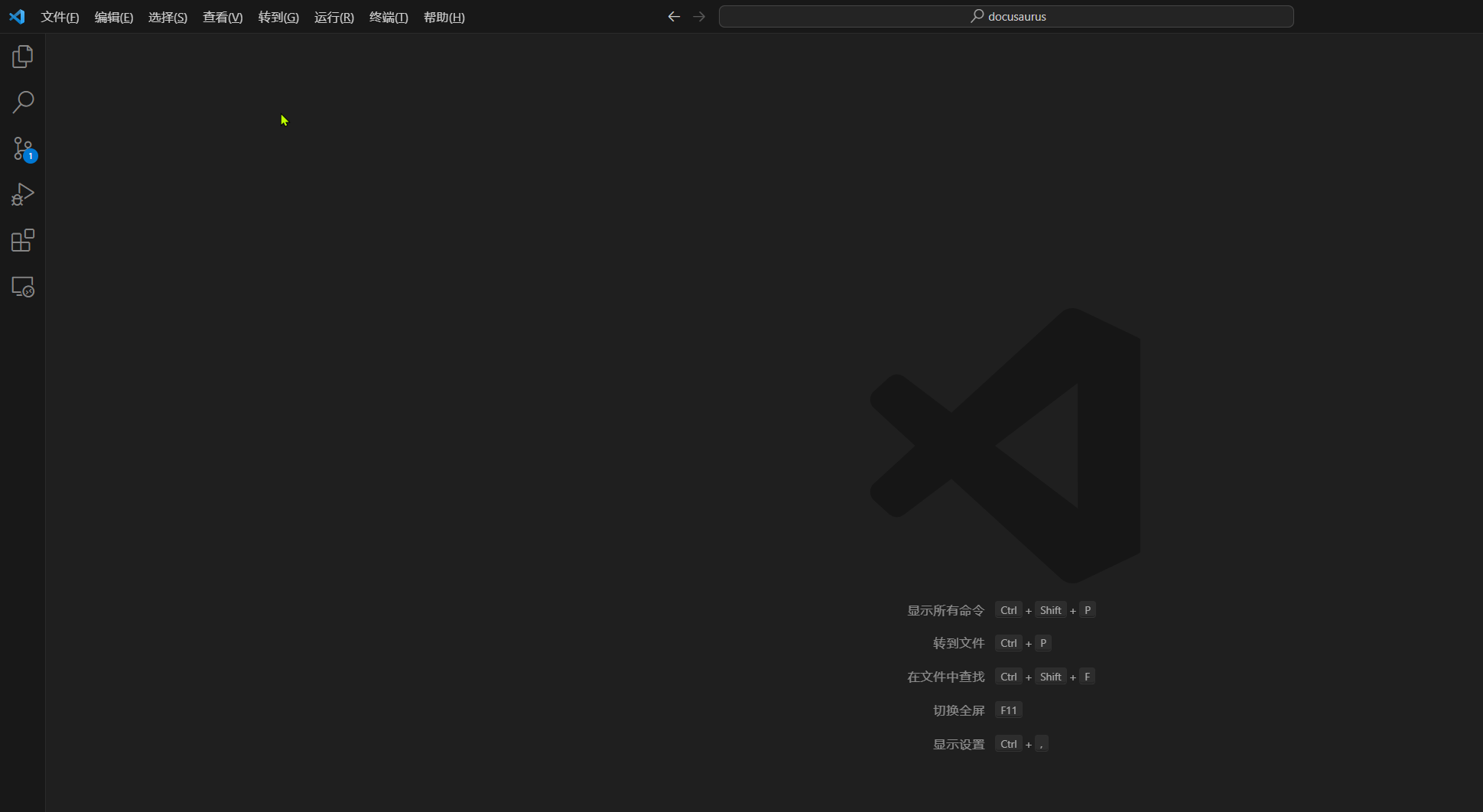Click the 在文件中查找 label
This screenshot has width=1483, height=812.
[x=945, y=677]
